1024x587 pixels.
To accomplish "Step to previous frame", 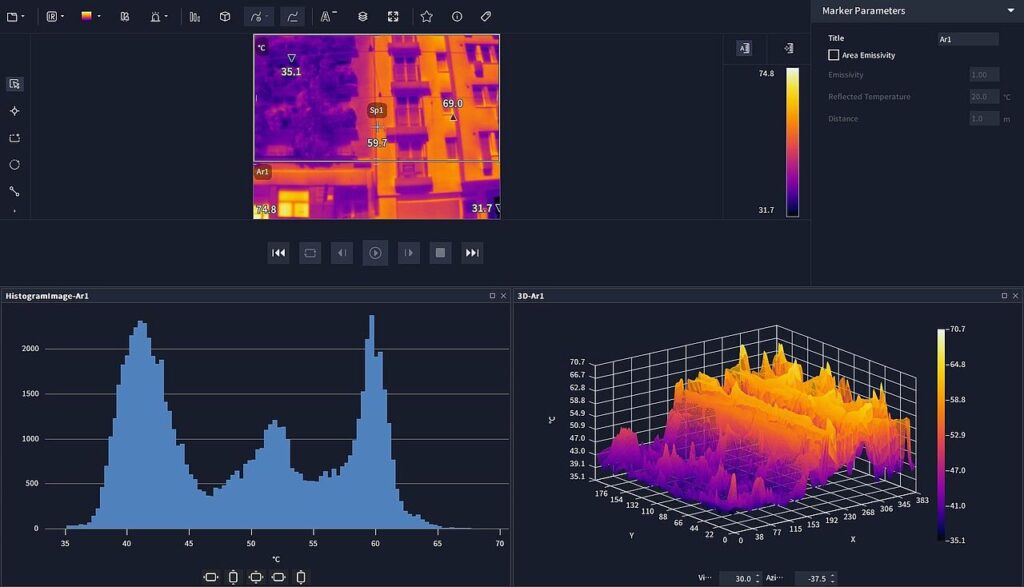I will (342, 253).
